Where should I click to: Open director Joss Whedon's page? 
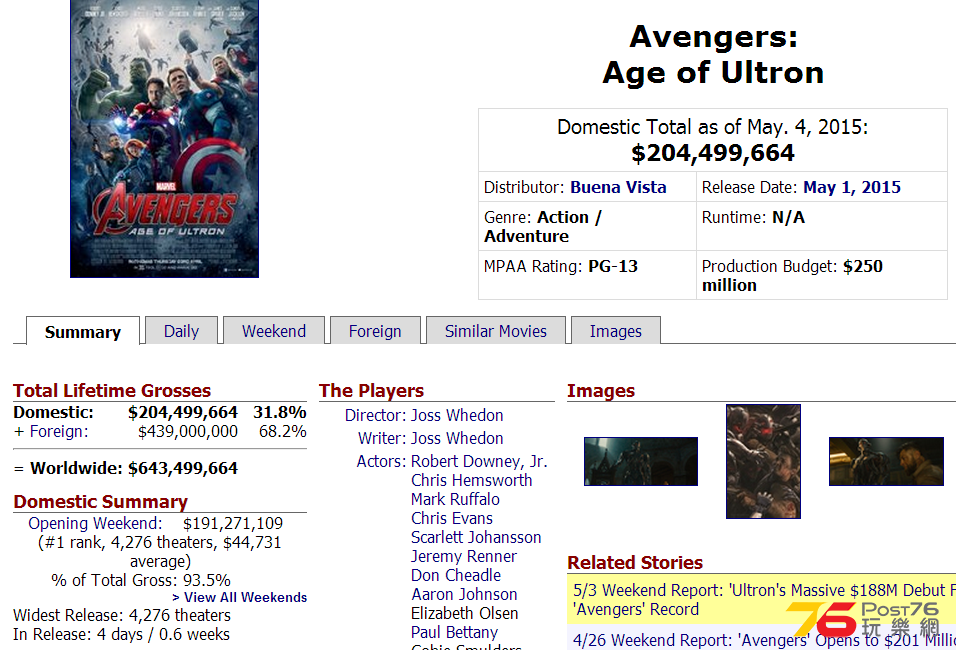point(457,415)
